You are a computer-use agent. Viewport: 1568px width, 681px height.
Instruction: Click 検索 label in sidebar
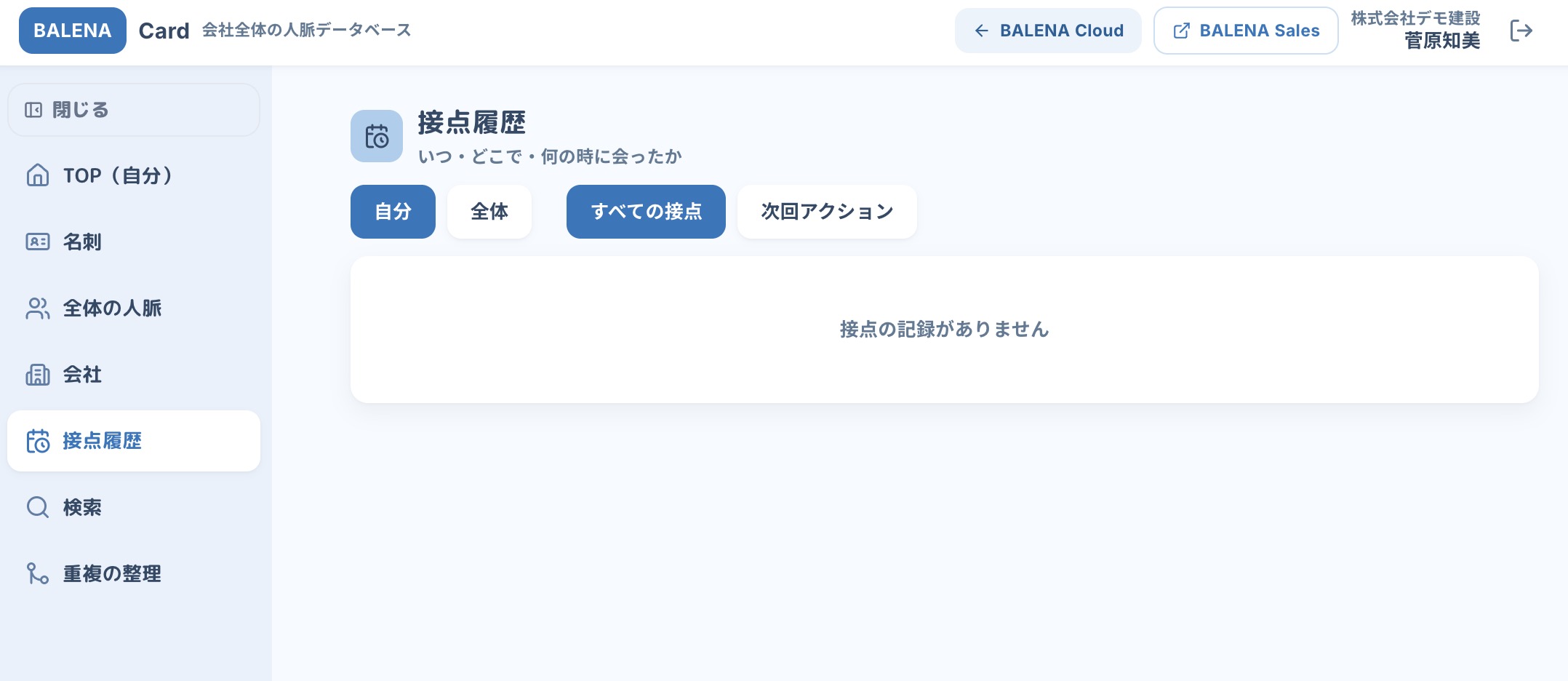coord(82,507)
